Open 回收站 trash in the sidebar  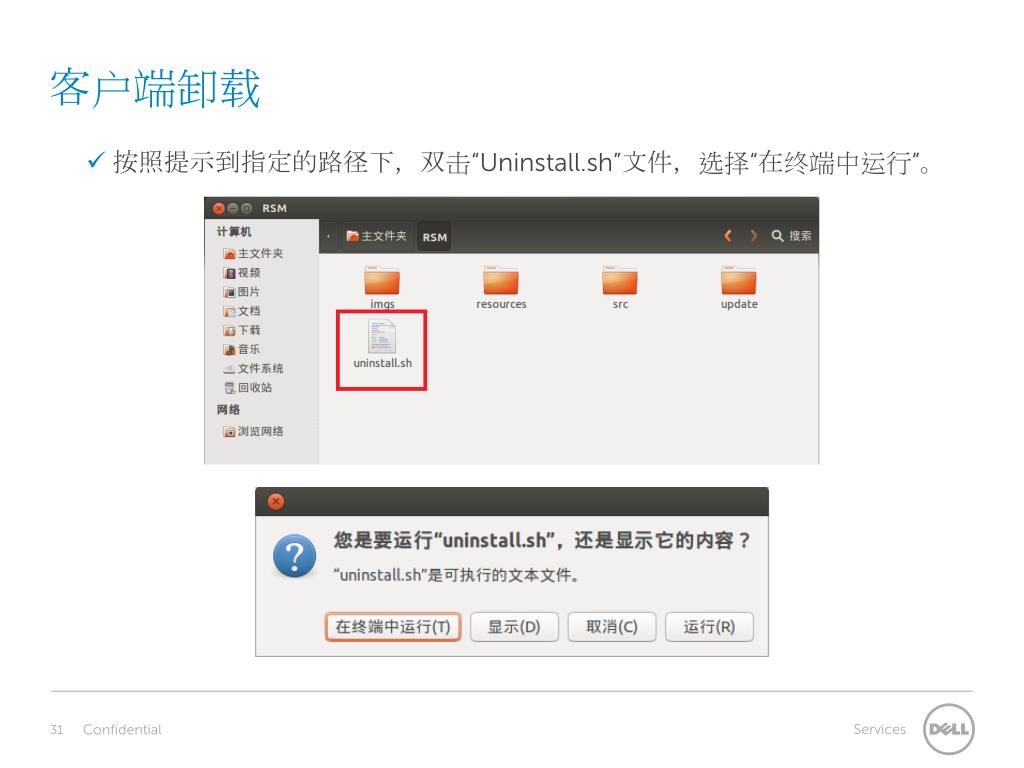248,387
